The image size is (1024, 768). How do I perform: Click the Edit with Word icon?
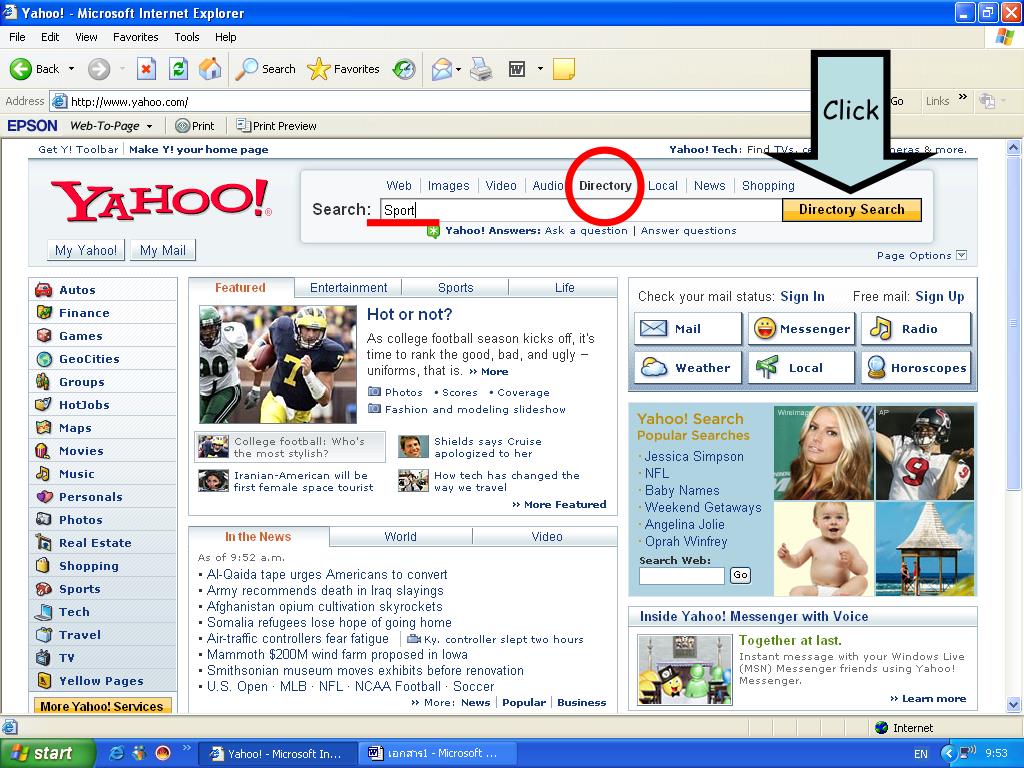point(517,69)
